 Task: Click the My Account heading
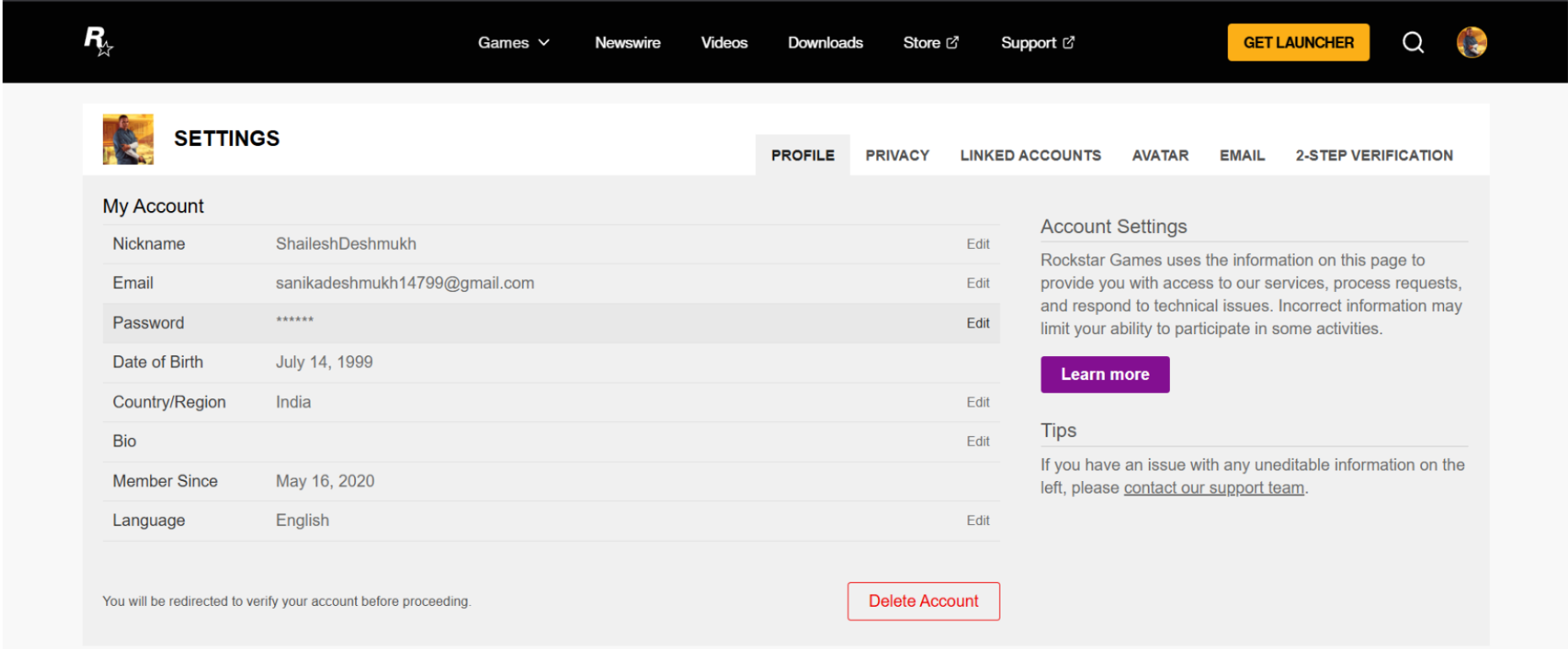[154, 207]
